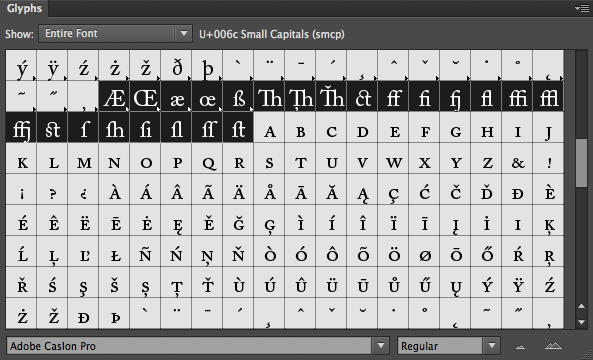This screenshot has height=360, width=593.
Task: Select the ffi ligature glyph
Action: (517, 96)
